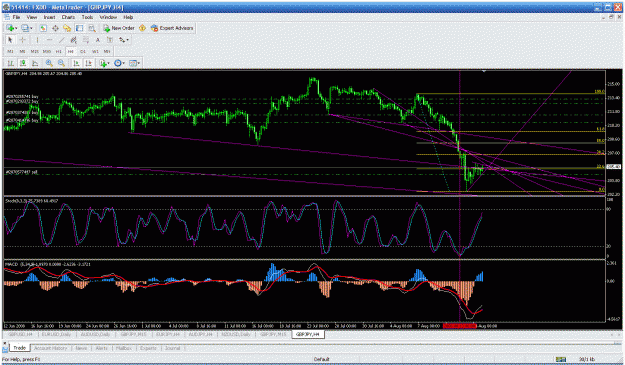Image resolution: width=625 pixels, height=365 pixels.
Task: Switch to the AUDJPY,H4 chart tab
Action: click(200, 334)
